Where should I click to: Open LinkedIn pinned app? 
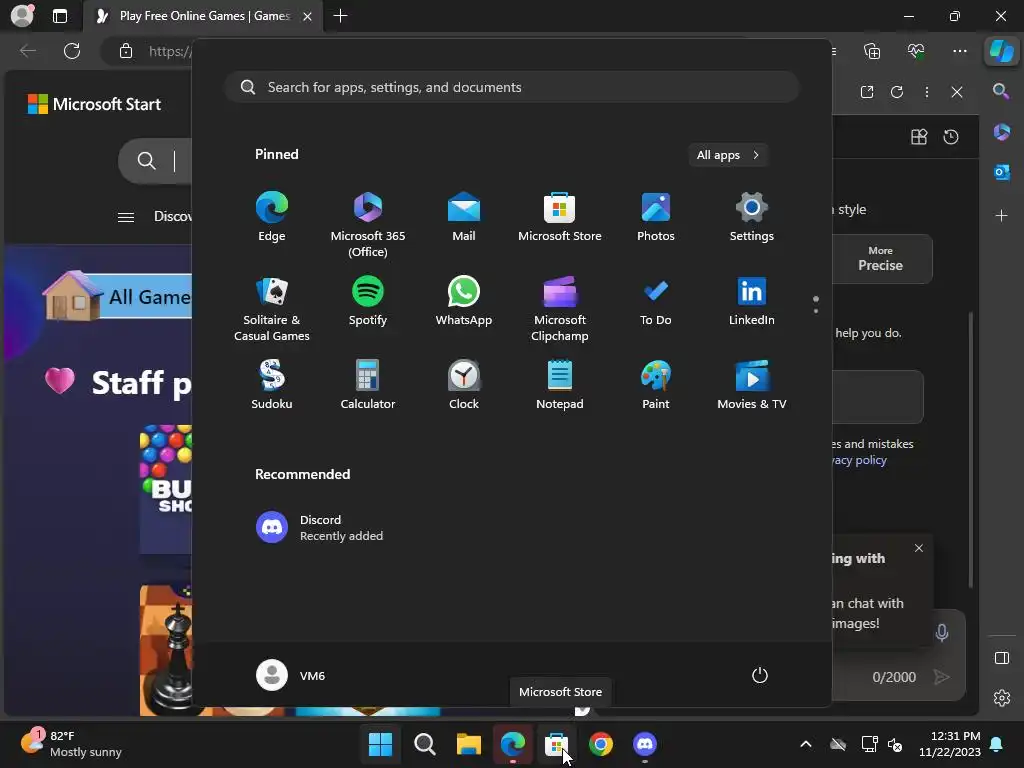pyautogui.click(x=752, y=301)
